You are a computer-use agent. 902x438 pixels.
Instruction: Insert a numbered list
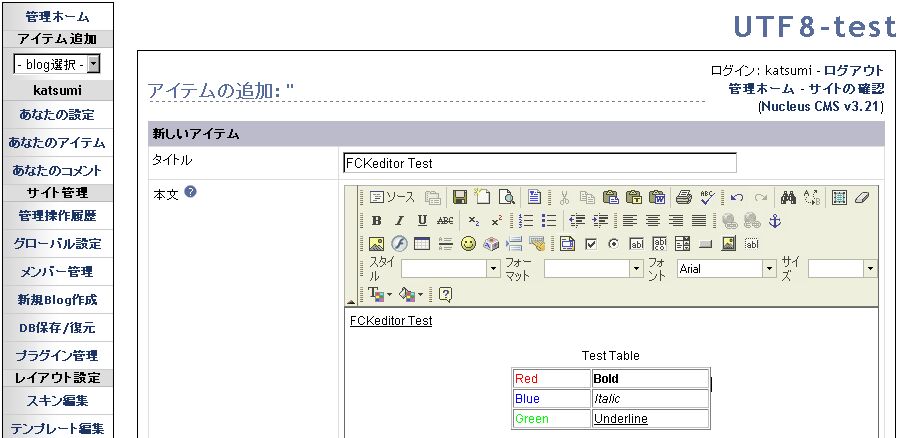click(x=526, y=221)
